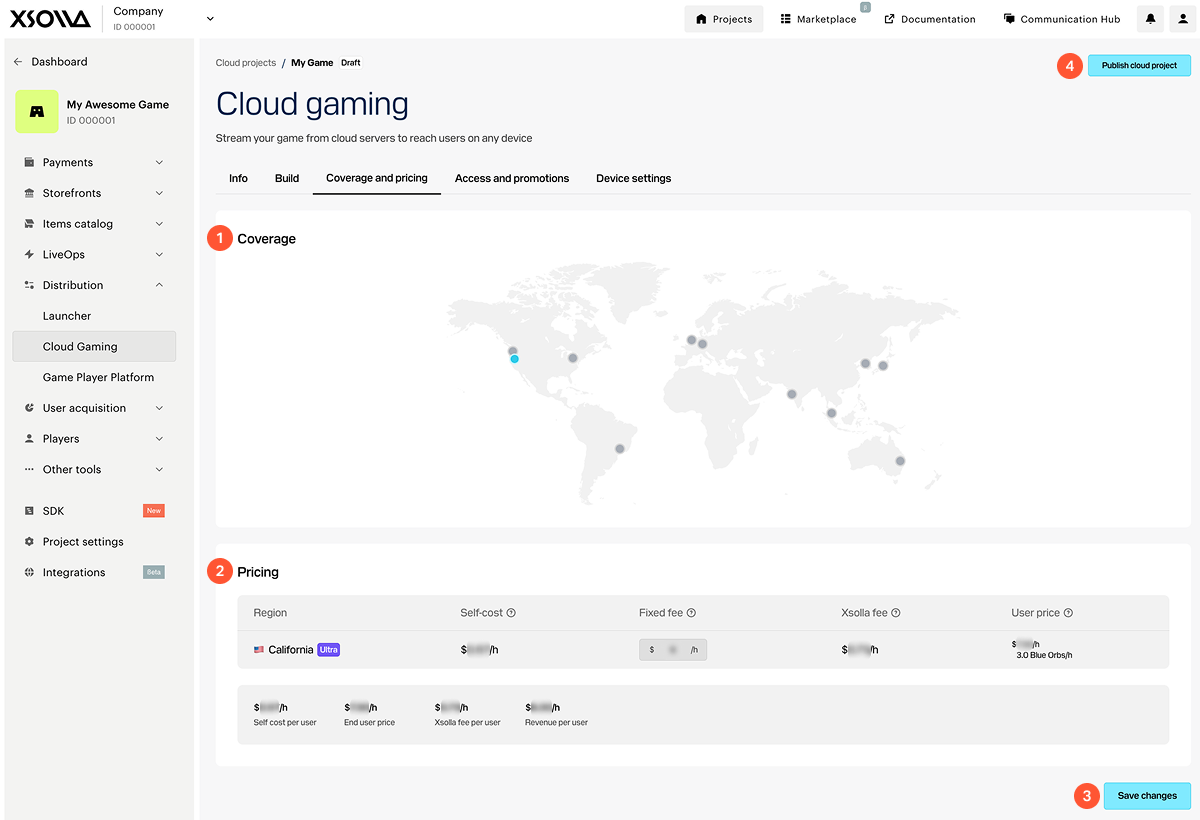Viewport: 1200px width, 820px height.
Task: Open the user profile icon
Action: coord(1182,19)
